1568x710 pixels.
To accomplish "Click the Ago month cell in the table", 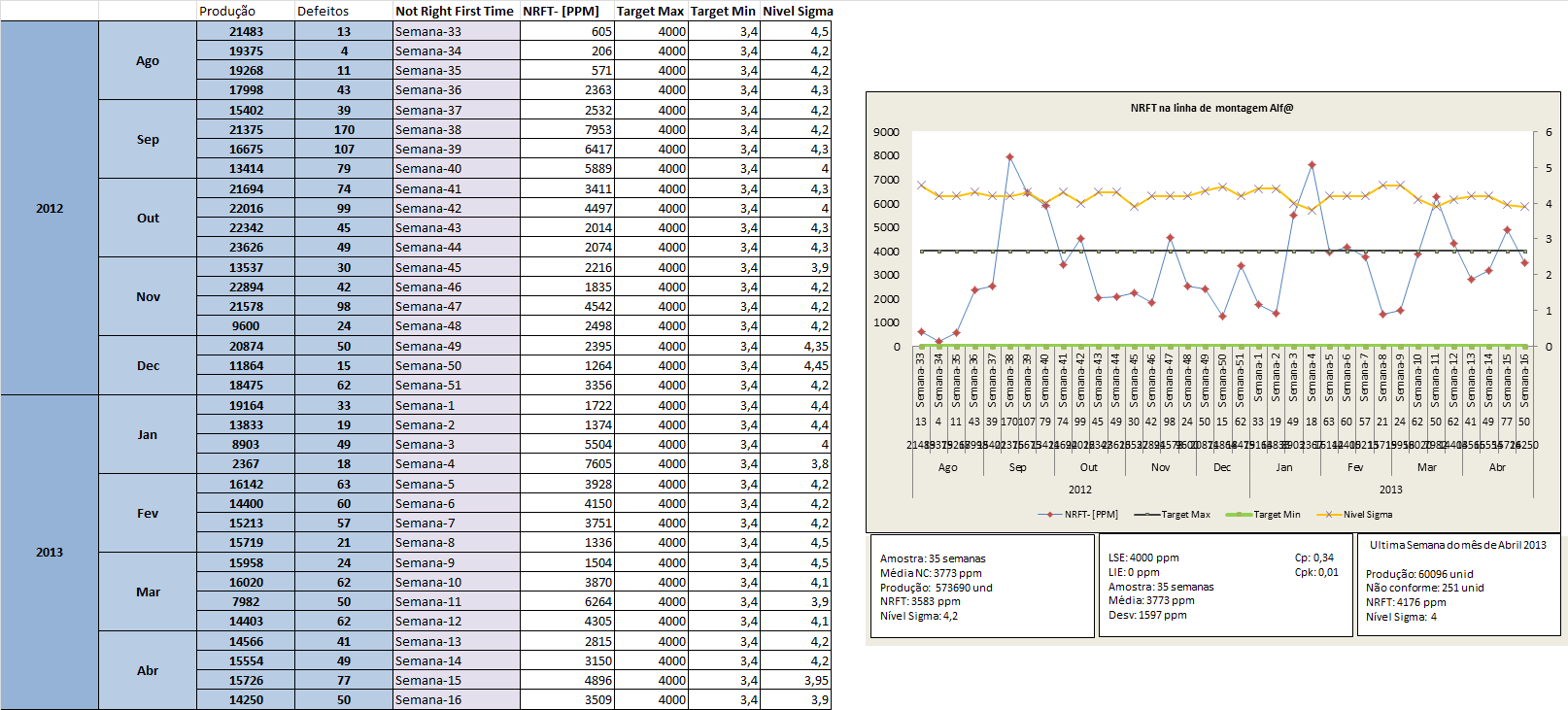I will click(148, 60).
